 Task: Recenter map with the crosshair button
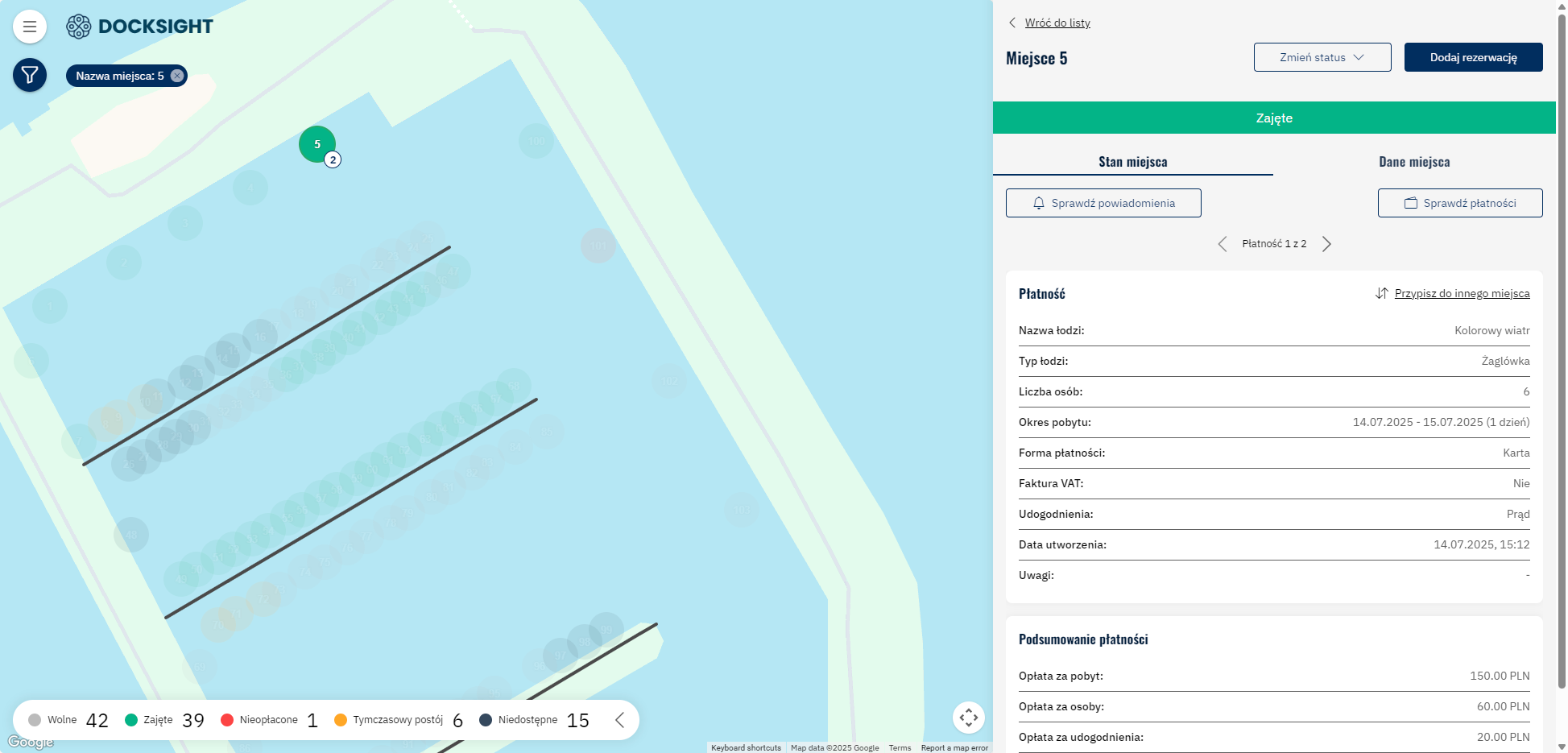point(969,717)
